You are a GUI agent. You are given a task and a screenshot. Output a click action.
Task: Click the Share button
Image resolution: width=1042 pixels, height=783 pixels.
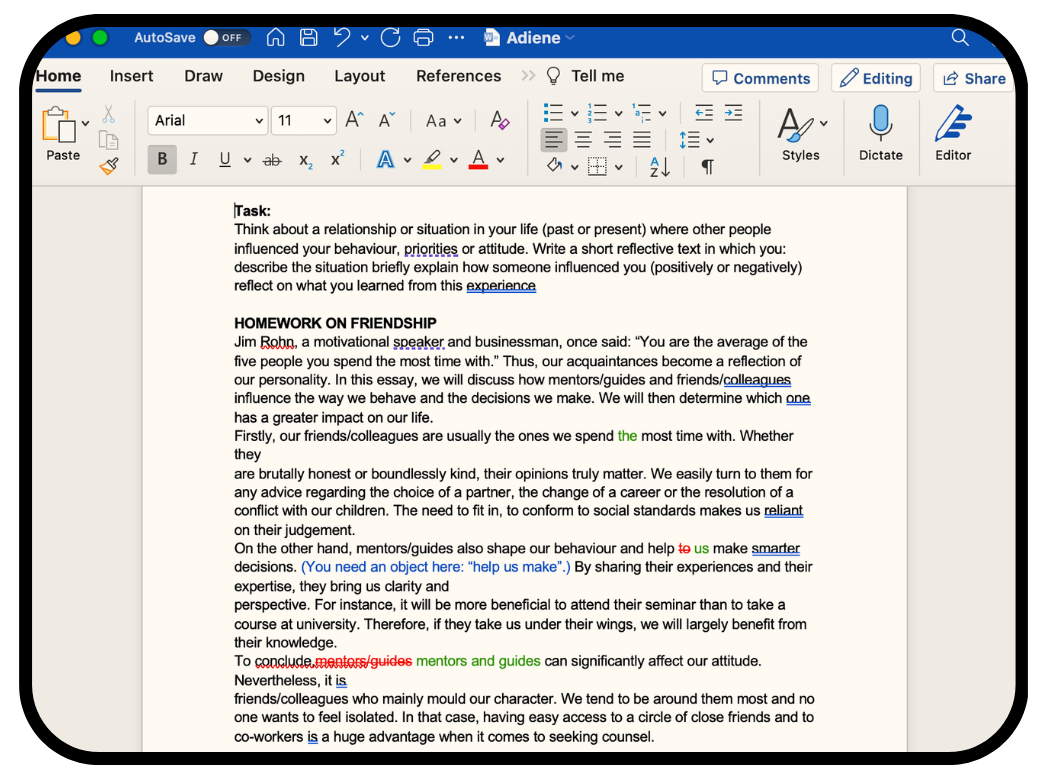[x=974, y=78]
